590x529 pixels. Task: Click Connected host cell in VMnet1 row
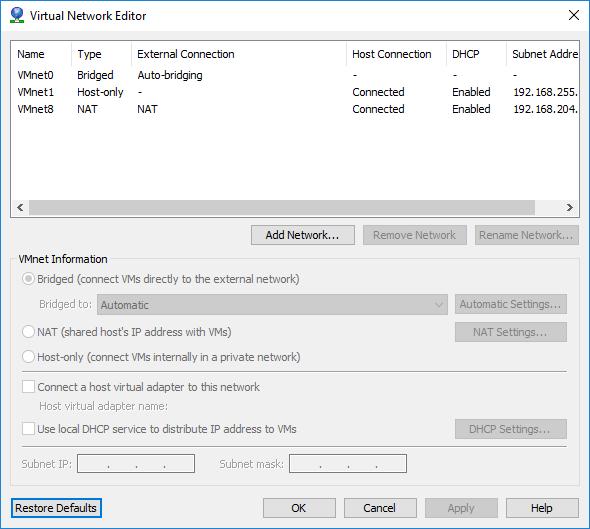click(378, 92)
